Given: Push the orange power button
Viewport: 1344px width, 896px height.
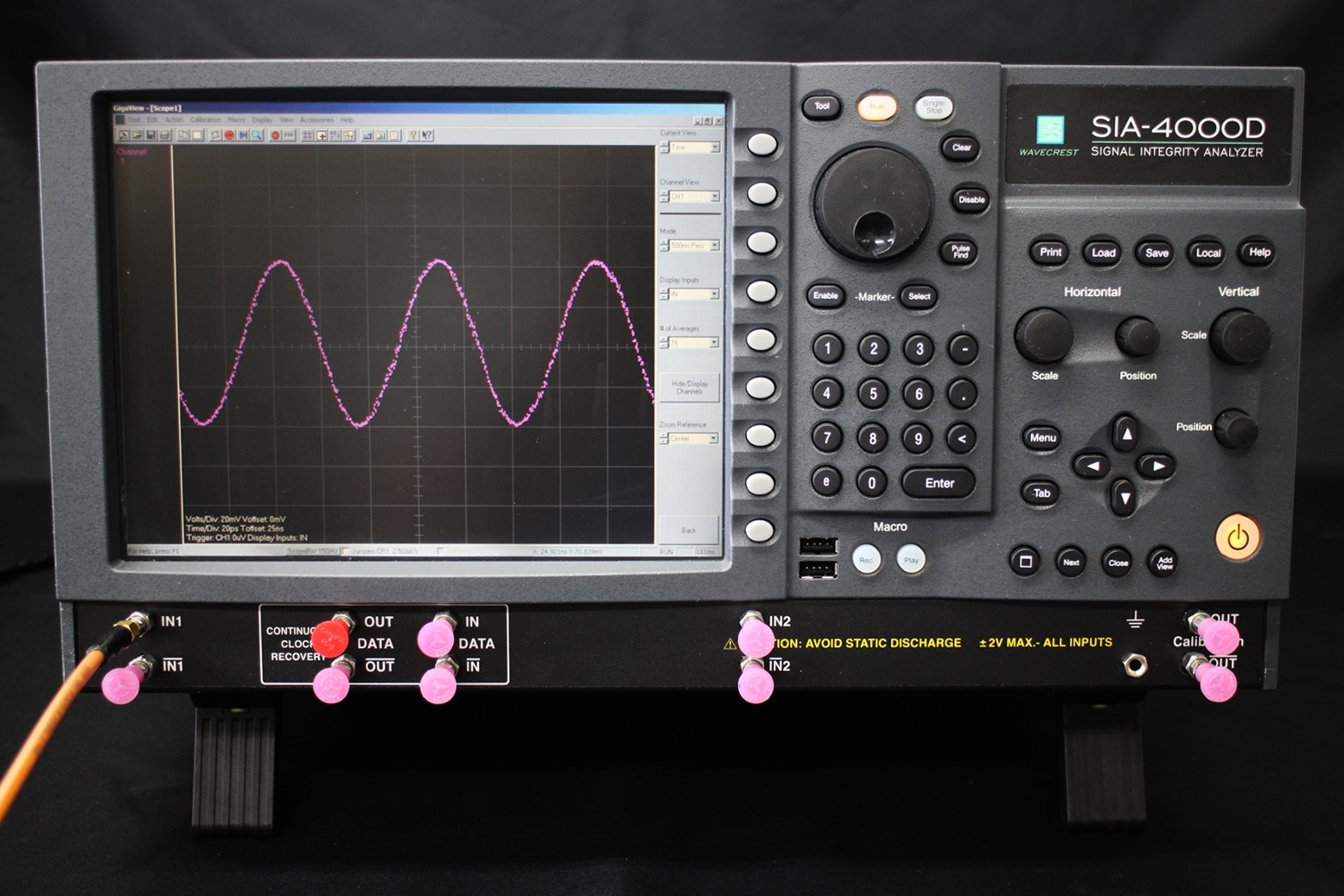Looking at the screenshot, I should click(x=1238, y=537).
